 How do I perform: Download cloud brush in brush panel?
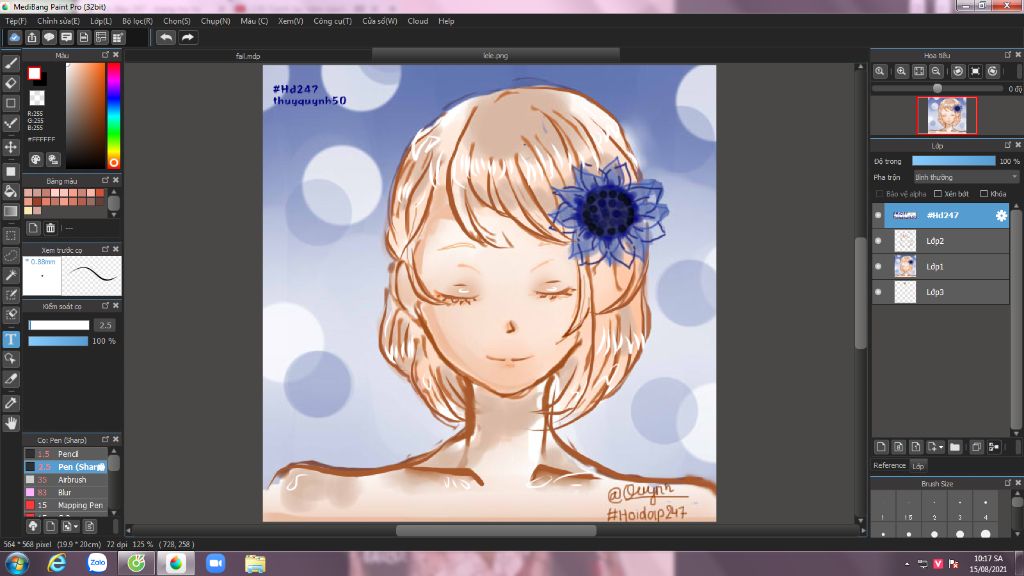click(x=33, y=526)
